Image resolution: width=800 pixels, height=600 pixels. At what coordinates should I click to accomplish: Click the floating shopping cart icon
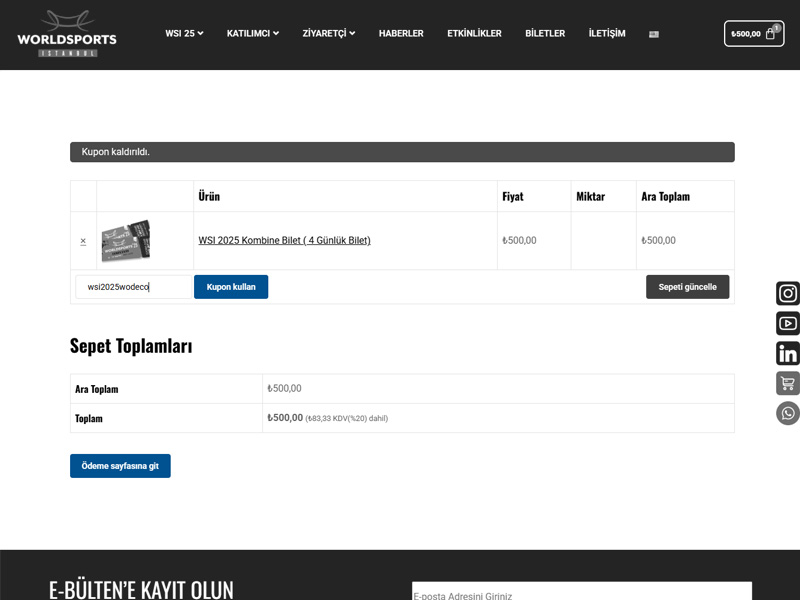tap(788, 383)
